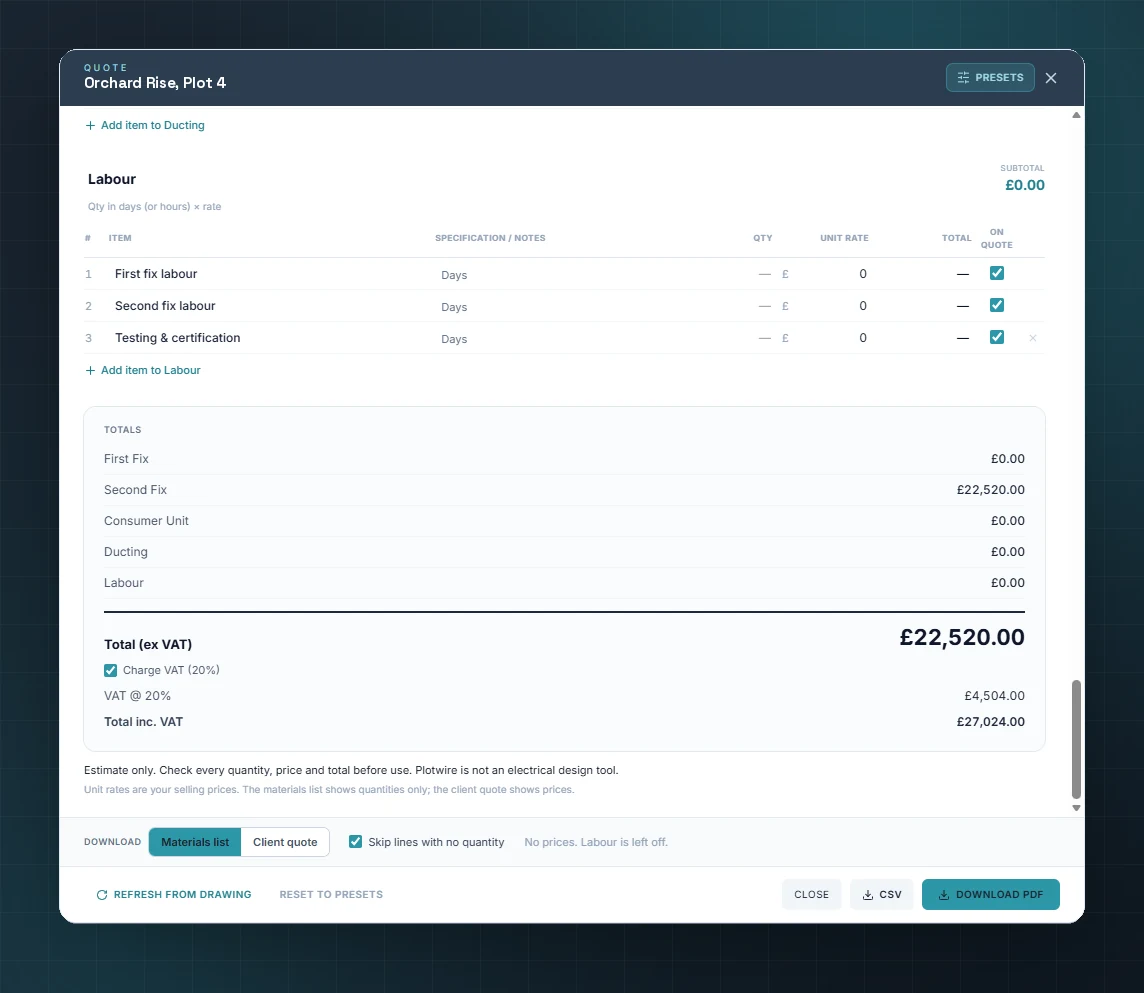This screenshot has height=993, width=1144.
Task: Toggle Skip lines with no quantity
Action: click(355, 842)
